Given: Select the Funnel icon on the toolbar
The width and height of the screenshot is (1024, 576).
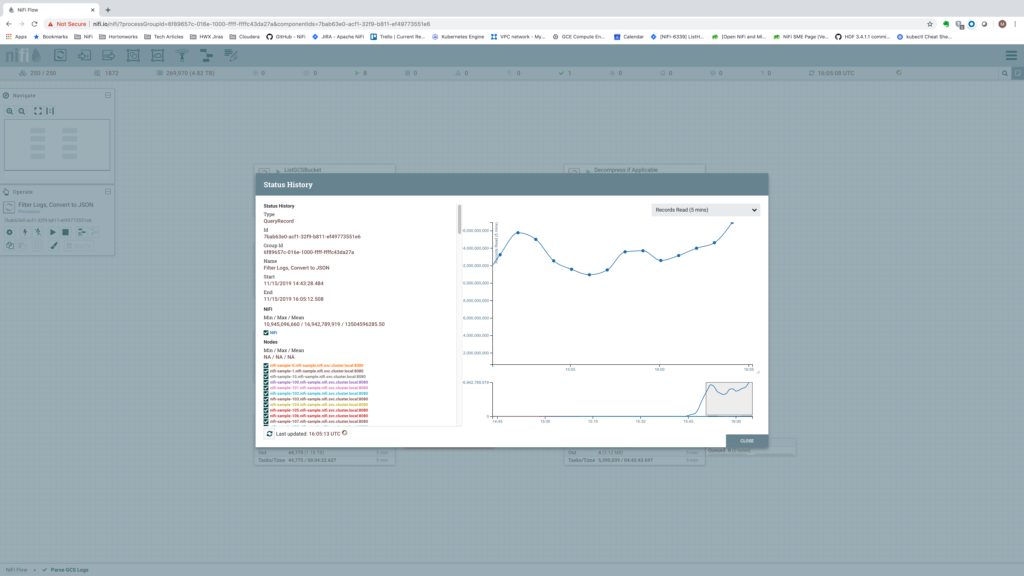Looking at the screenshot, I should (182, 57).
